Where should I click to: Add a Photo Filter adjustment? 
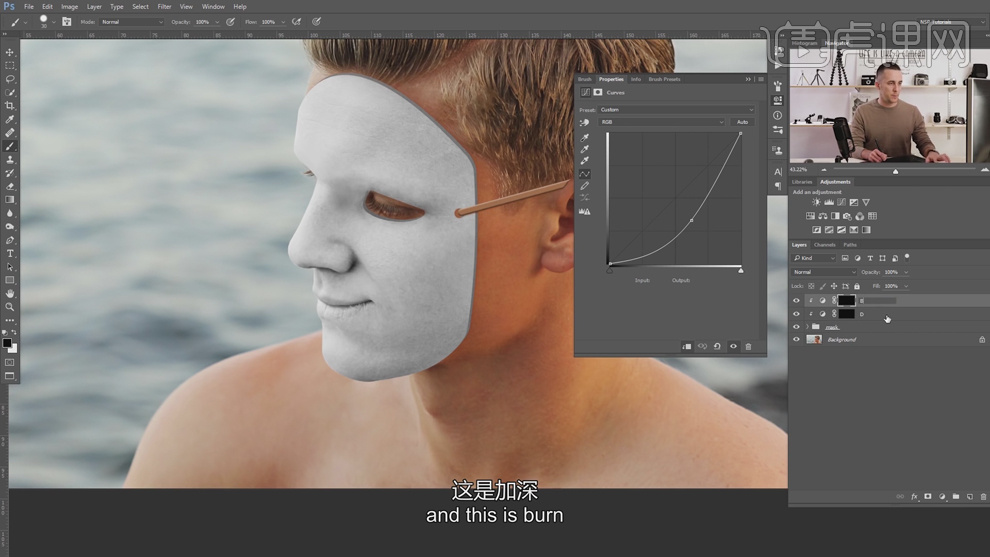pyautogui.click(x=847, y=216)
